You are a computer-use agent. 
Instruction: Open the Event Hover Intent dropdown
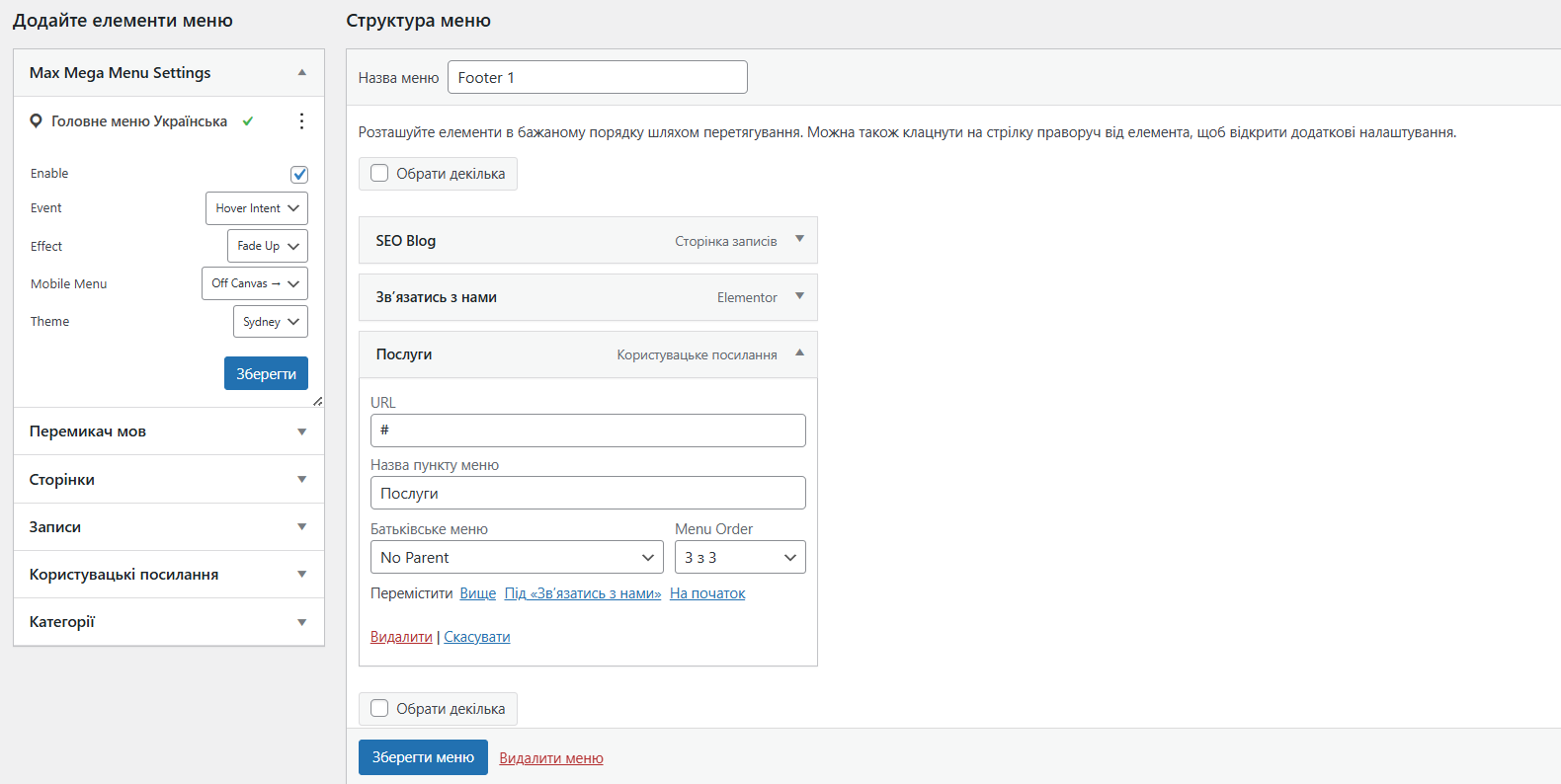pos(257,208)
